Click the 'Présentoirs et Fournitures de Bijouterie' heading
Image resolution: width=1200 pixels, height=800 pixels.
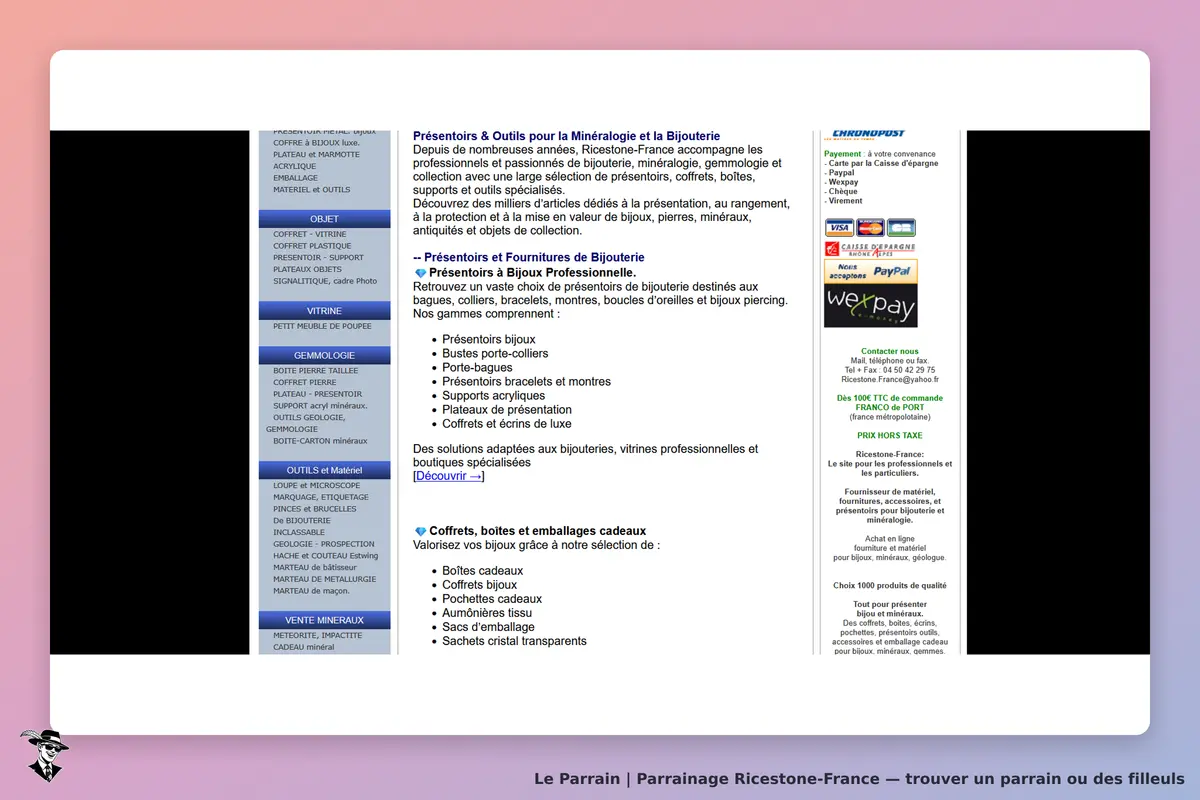(534, 258)
